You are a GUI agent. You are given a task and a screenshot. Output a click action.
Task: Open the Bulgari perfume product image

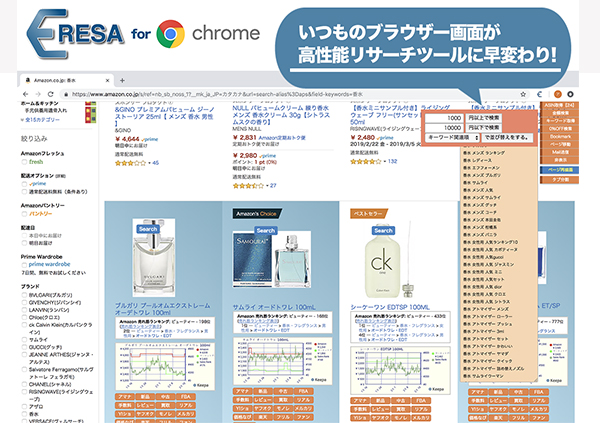tap(154, 258)
